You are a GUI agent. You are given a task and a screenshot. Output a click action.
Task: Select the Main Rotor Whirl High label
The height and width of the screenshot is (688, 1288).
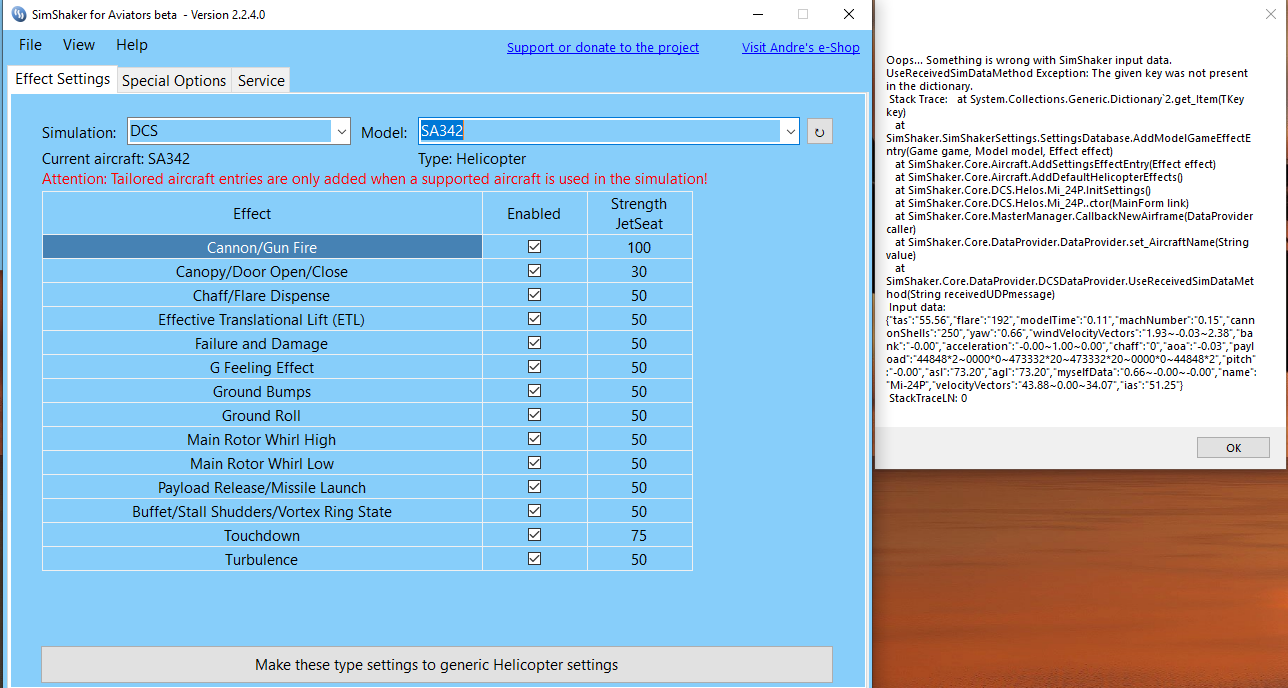(x=262, y=440)
